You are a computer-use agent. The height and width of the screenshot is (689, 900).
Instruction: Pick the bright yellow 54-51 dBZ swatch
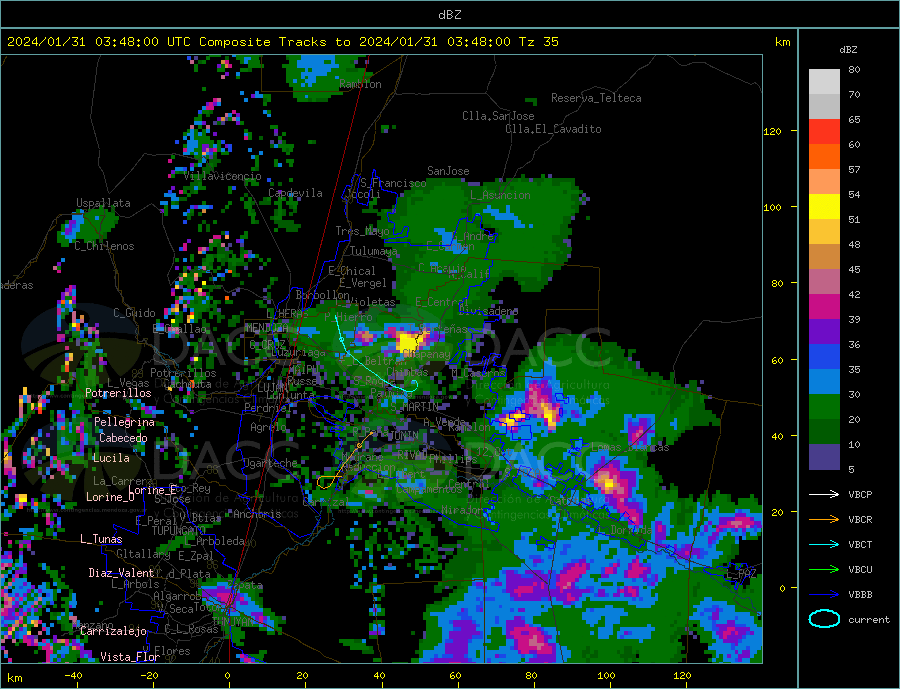pyautogui.click(x=824, y=207)
